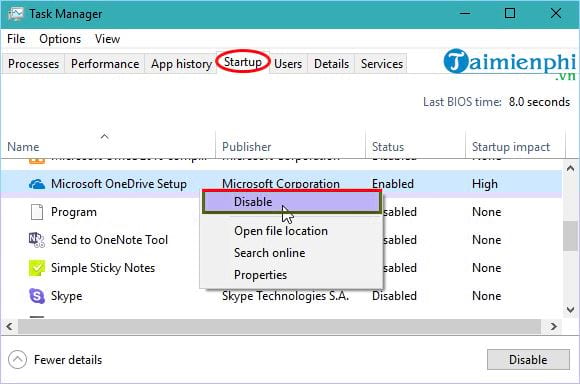The image size is (580, 384).
Task: Collapse view with Fewer details arrow icon
Action: [17, 360]
